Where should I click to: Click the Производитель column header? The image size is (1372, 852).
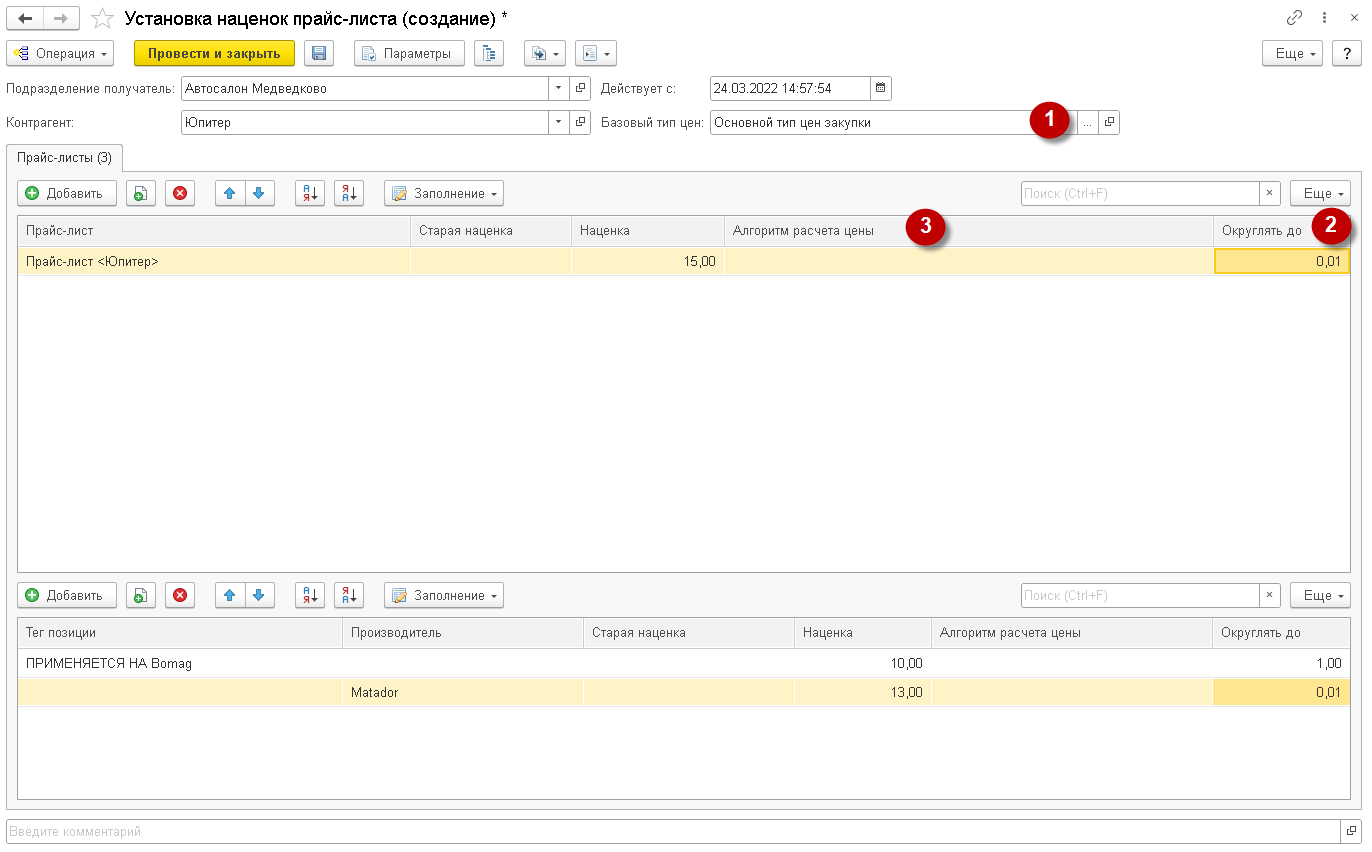[x=463, y=632]
